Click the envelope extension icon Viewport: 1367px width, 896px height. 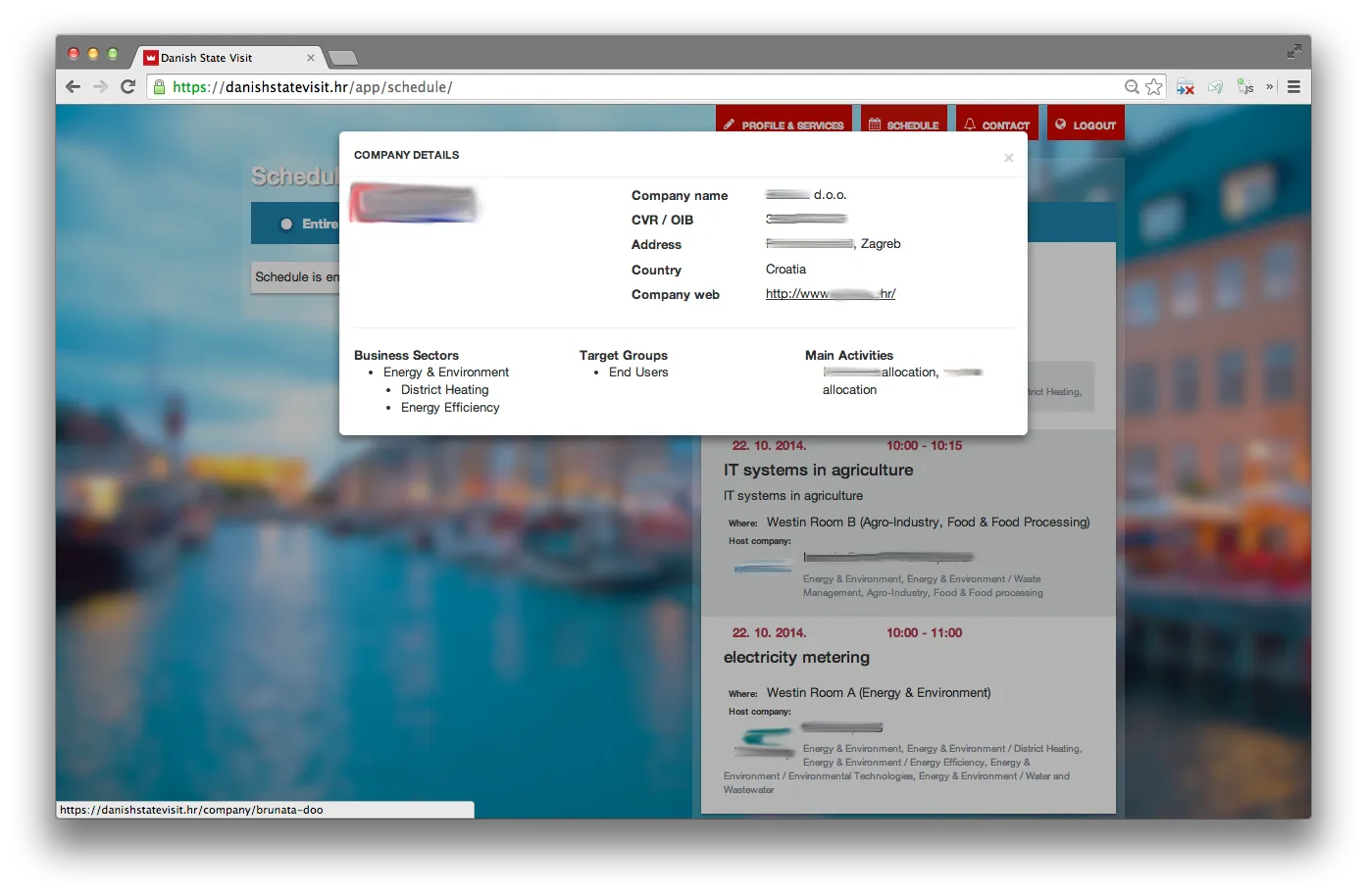[x=1216, y=86]
